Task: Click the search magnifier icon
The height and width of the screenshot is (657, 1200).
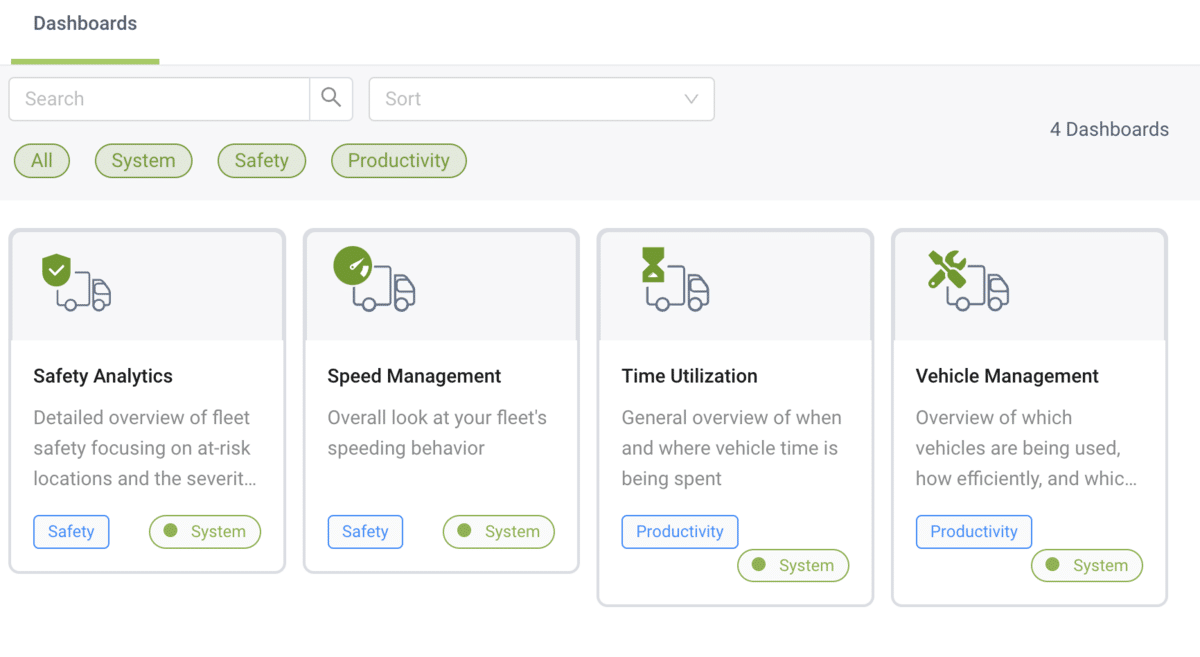Action: [x=331, y=99]
